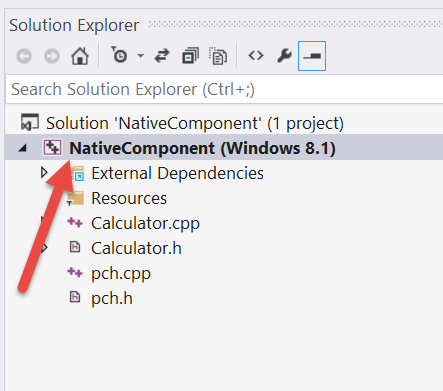The height and width of the screenshot is (391, 443).
Task: Select Calculator.h header file
Action: [x=136, y=248]
